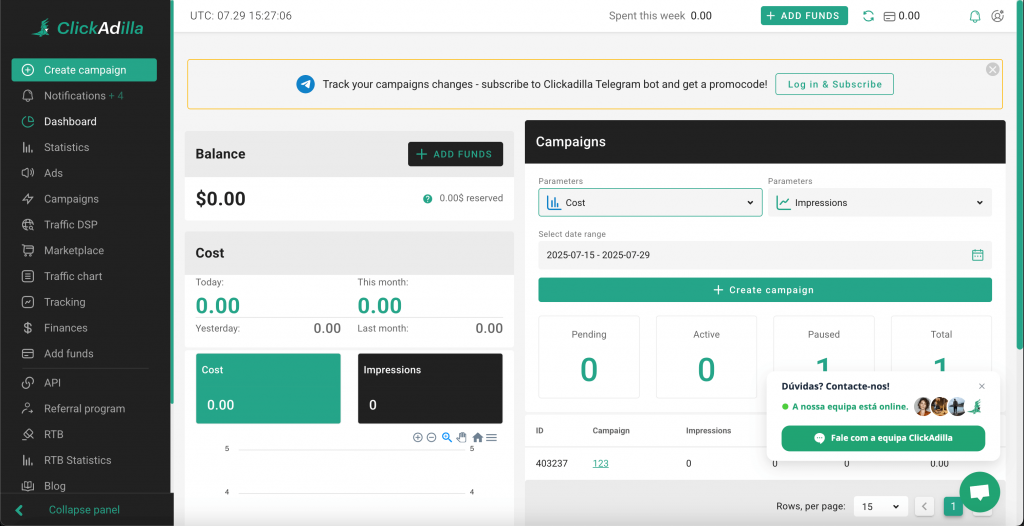1024x526 pixels.
Task: Click the API icon in sidebar
Action: point(27,382)
